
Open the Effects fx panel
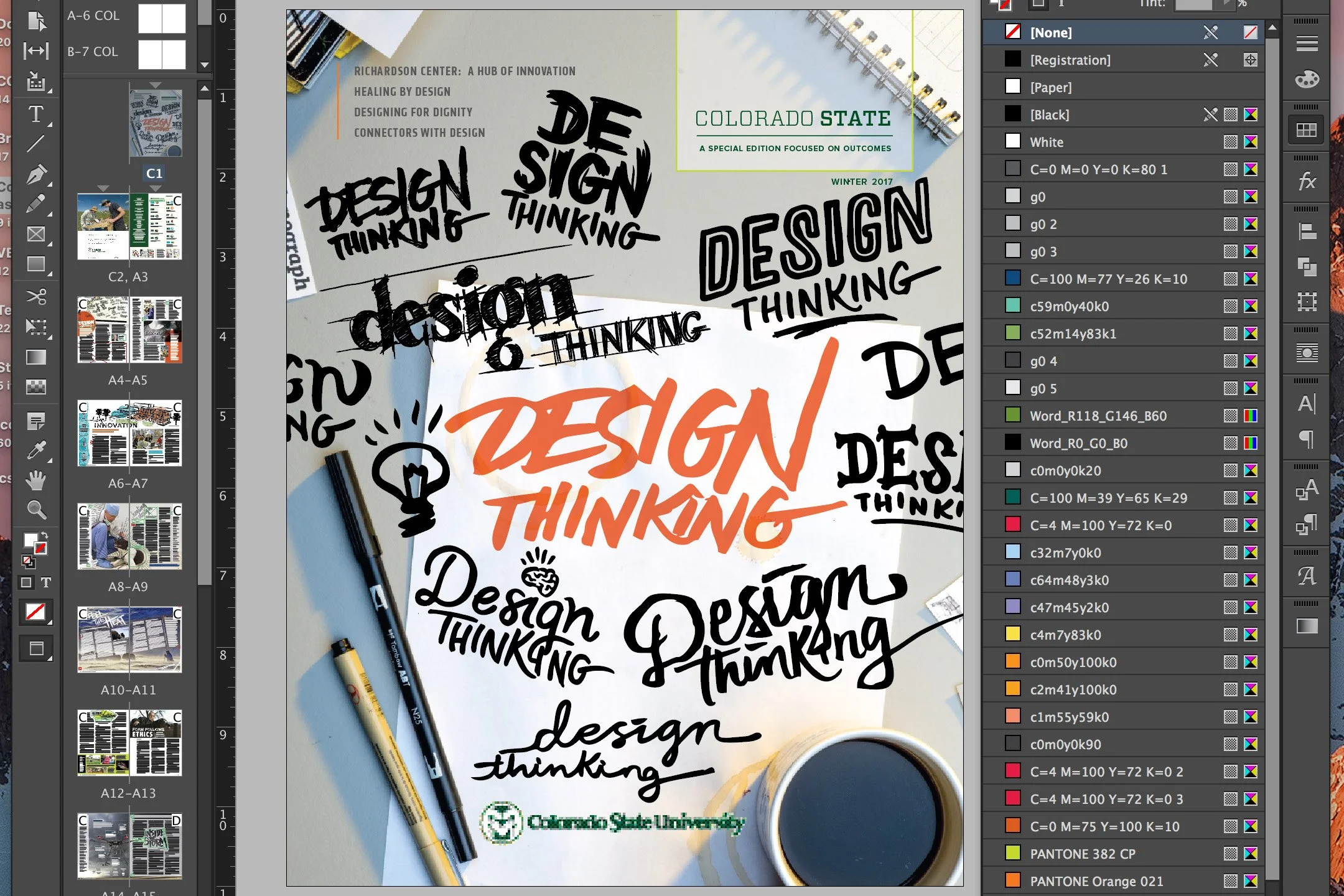pos(1307,182)
